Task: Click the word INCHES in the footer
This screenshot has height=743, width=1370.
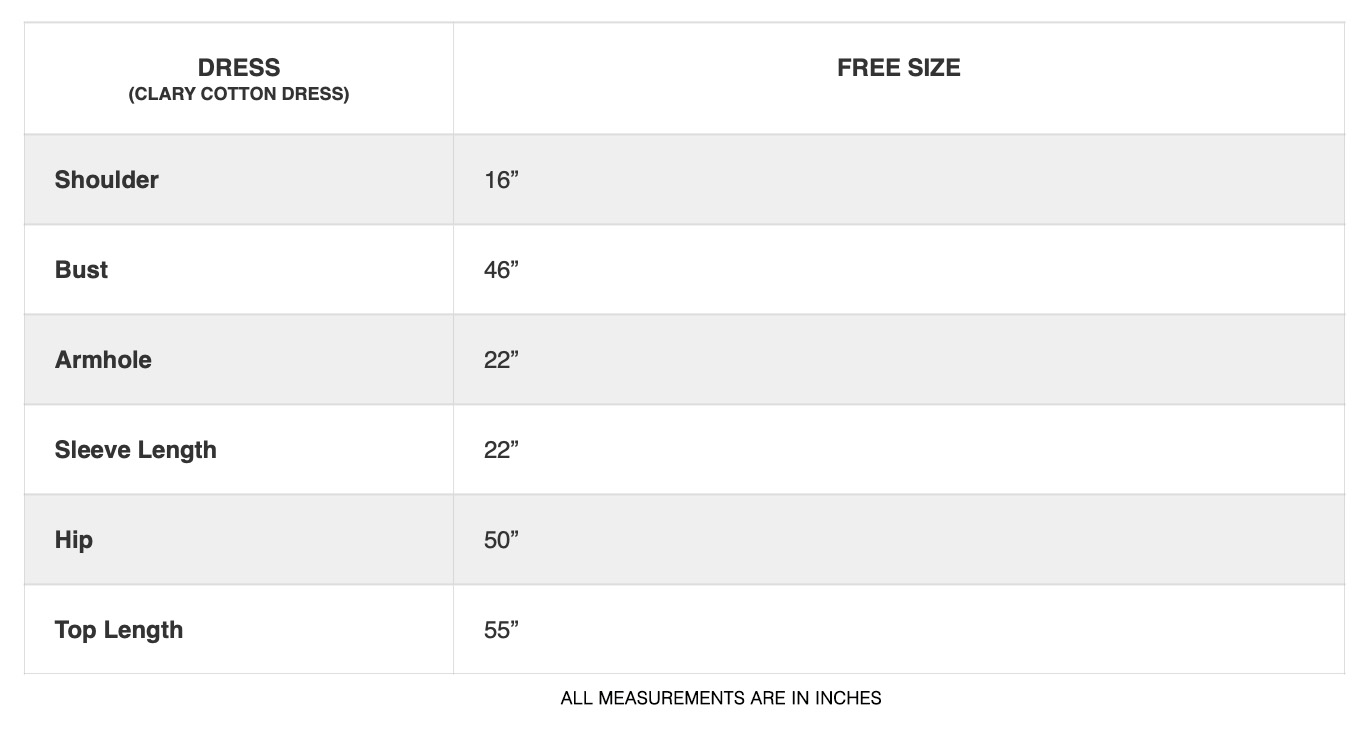Action: [848, 698]
